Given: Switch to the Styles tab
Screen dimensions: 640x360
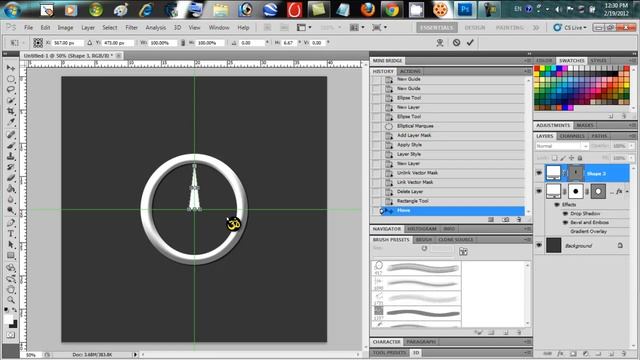Looking at the screenshot, I should [x=599, y=60].
